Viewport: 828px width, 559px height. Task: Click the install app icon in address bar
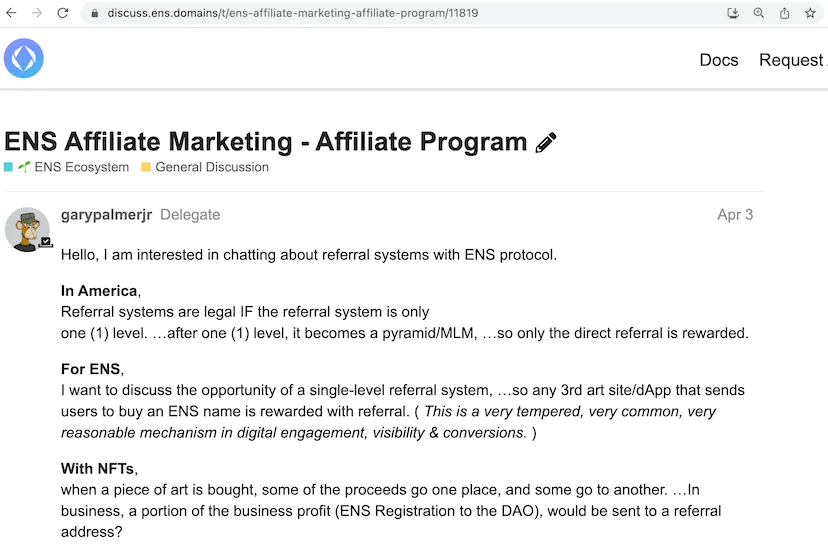click(x=733, y=13)
